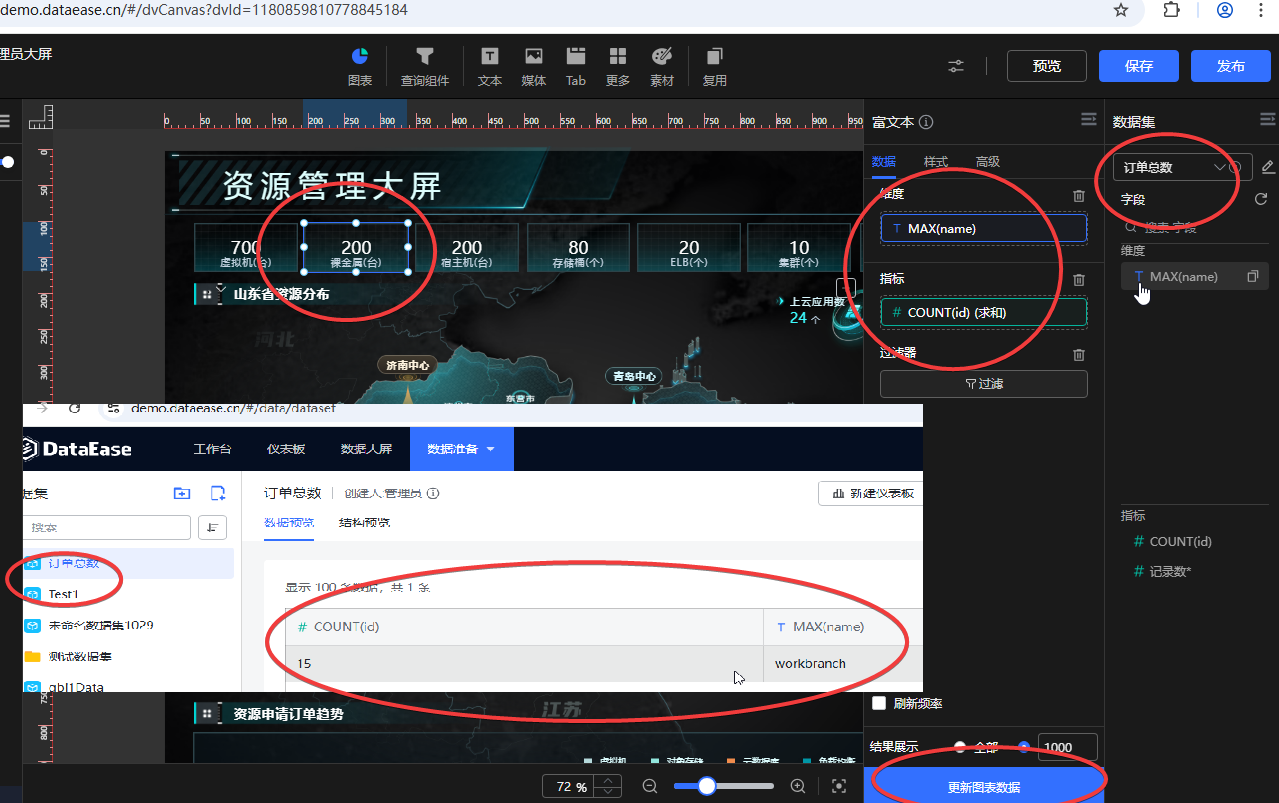Delete the 指标 field via trash icon

point(1078,280)
